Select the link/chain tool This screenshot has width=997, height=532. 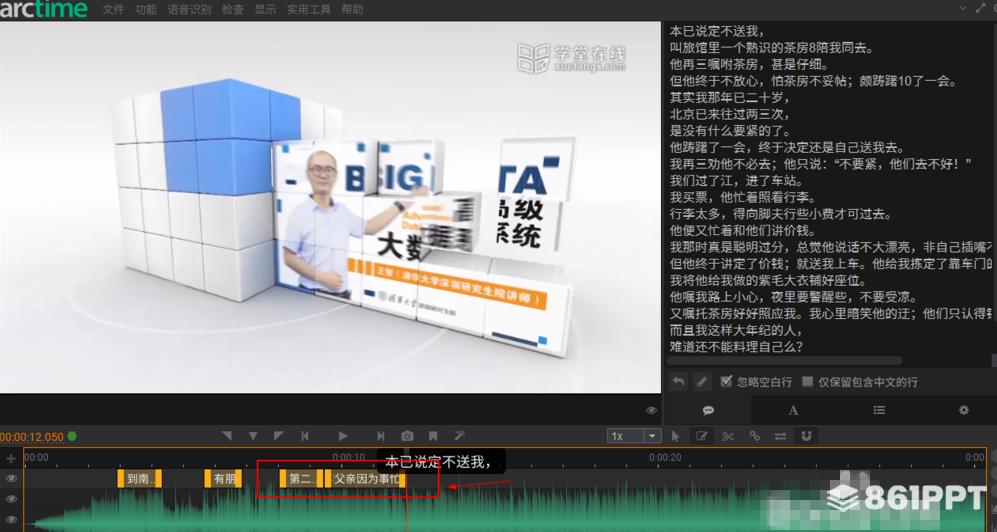tap(754, 436)
